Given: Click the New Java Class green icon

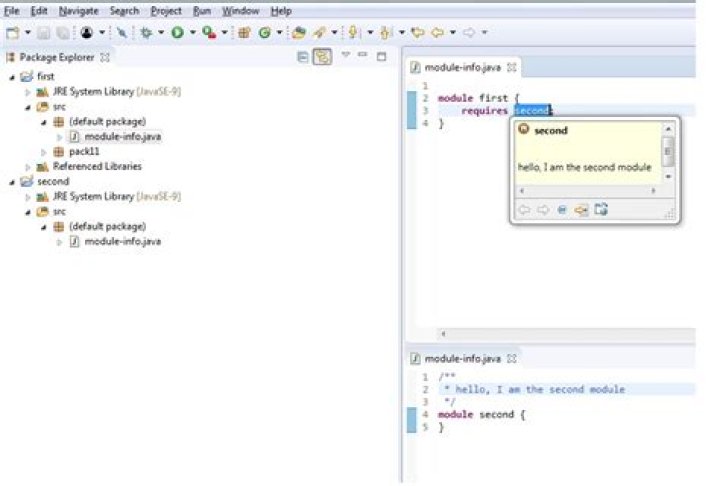Looking at the screenshot, I should (264, 33).
